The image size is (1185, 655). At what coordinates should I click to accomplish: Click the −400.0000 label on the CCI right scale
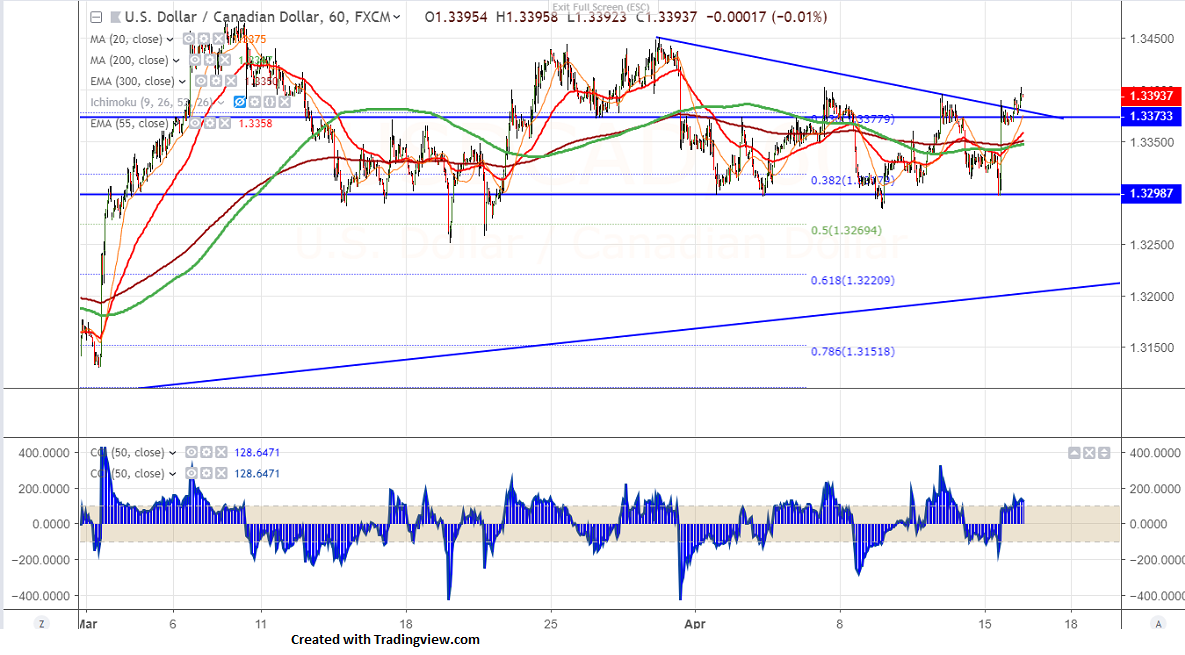1156,596
